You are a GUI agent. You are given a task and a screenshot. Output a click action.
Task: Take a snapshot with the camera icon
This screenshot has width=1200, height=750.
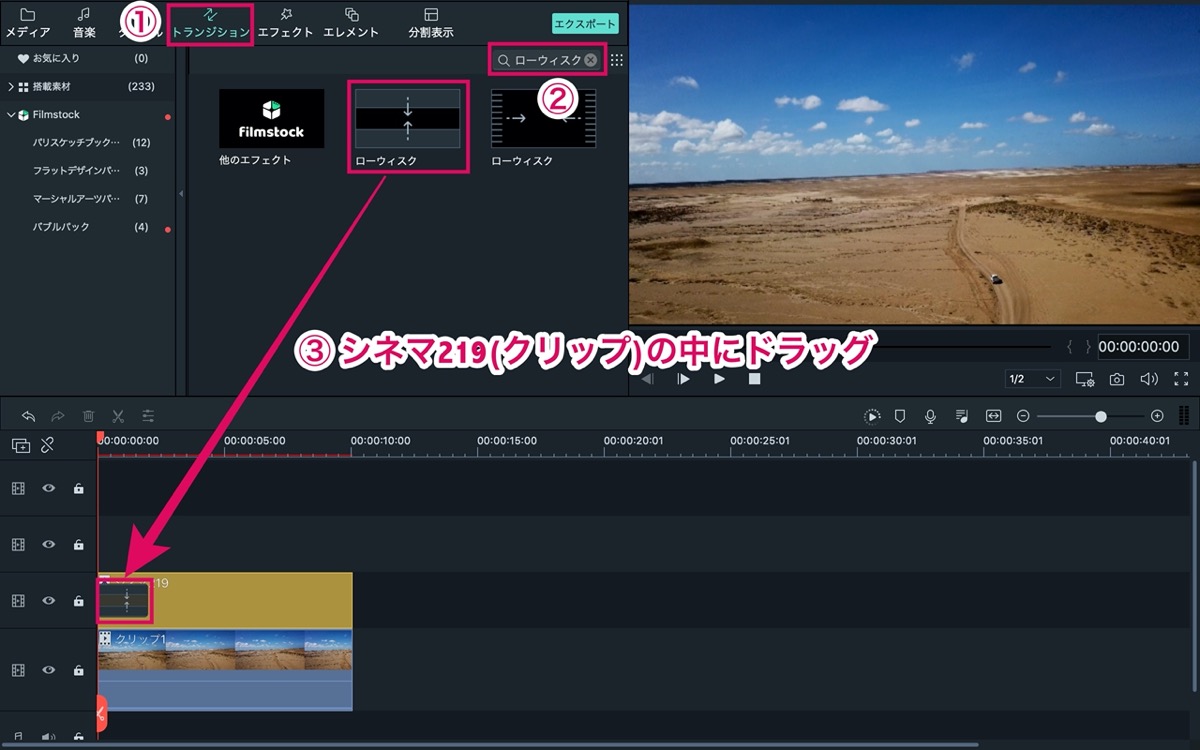point(1117,379)
